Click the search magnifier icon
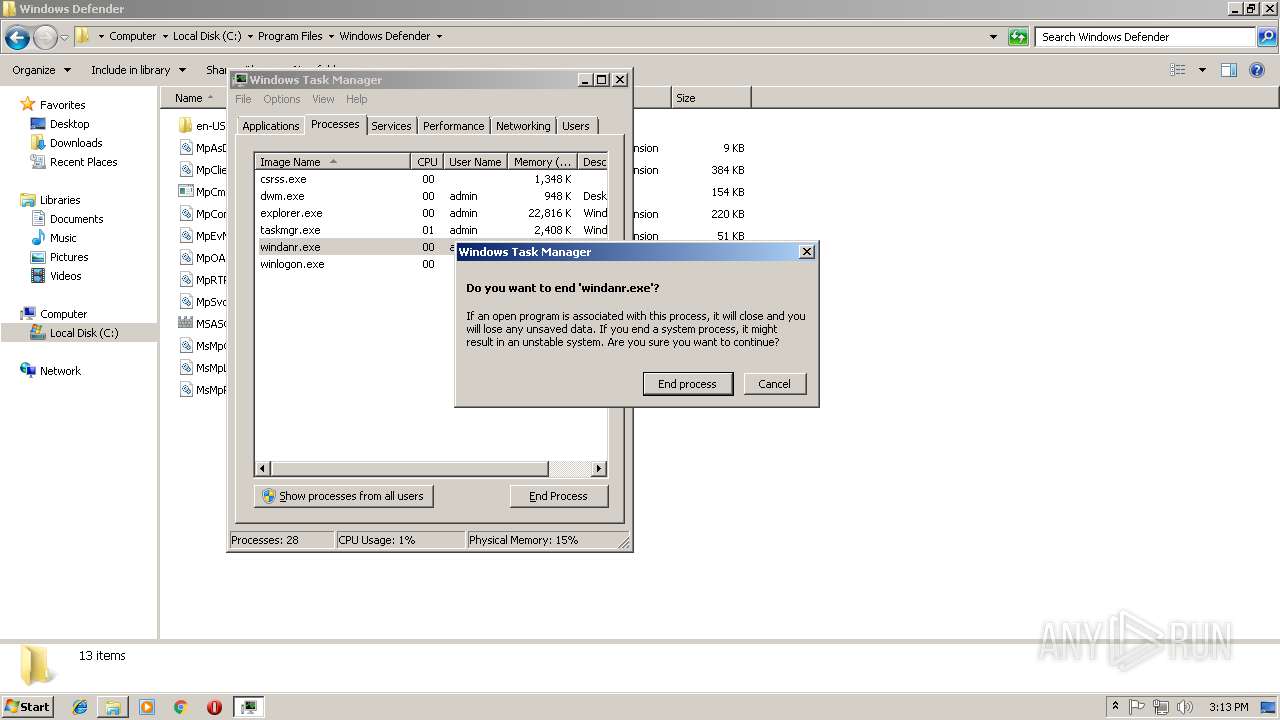 tap(1267, 37)
